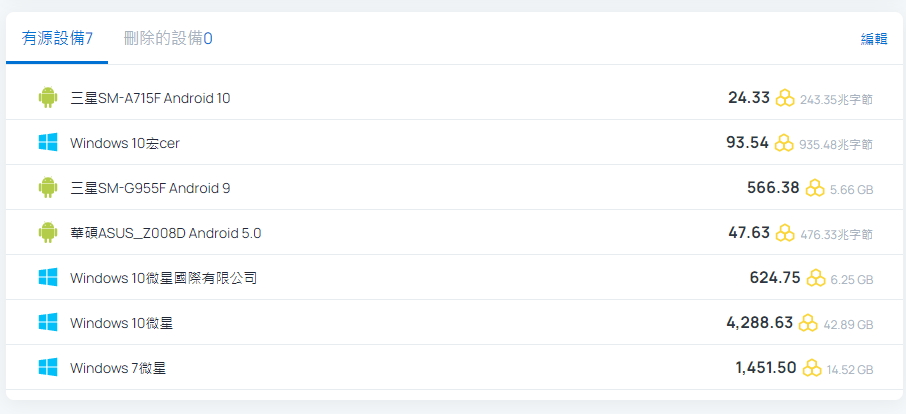This screenshot has height=414, width=906.
Task: Click honeycomb credit icon next to 566.38
Action: [815, 188]
